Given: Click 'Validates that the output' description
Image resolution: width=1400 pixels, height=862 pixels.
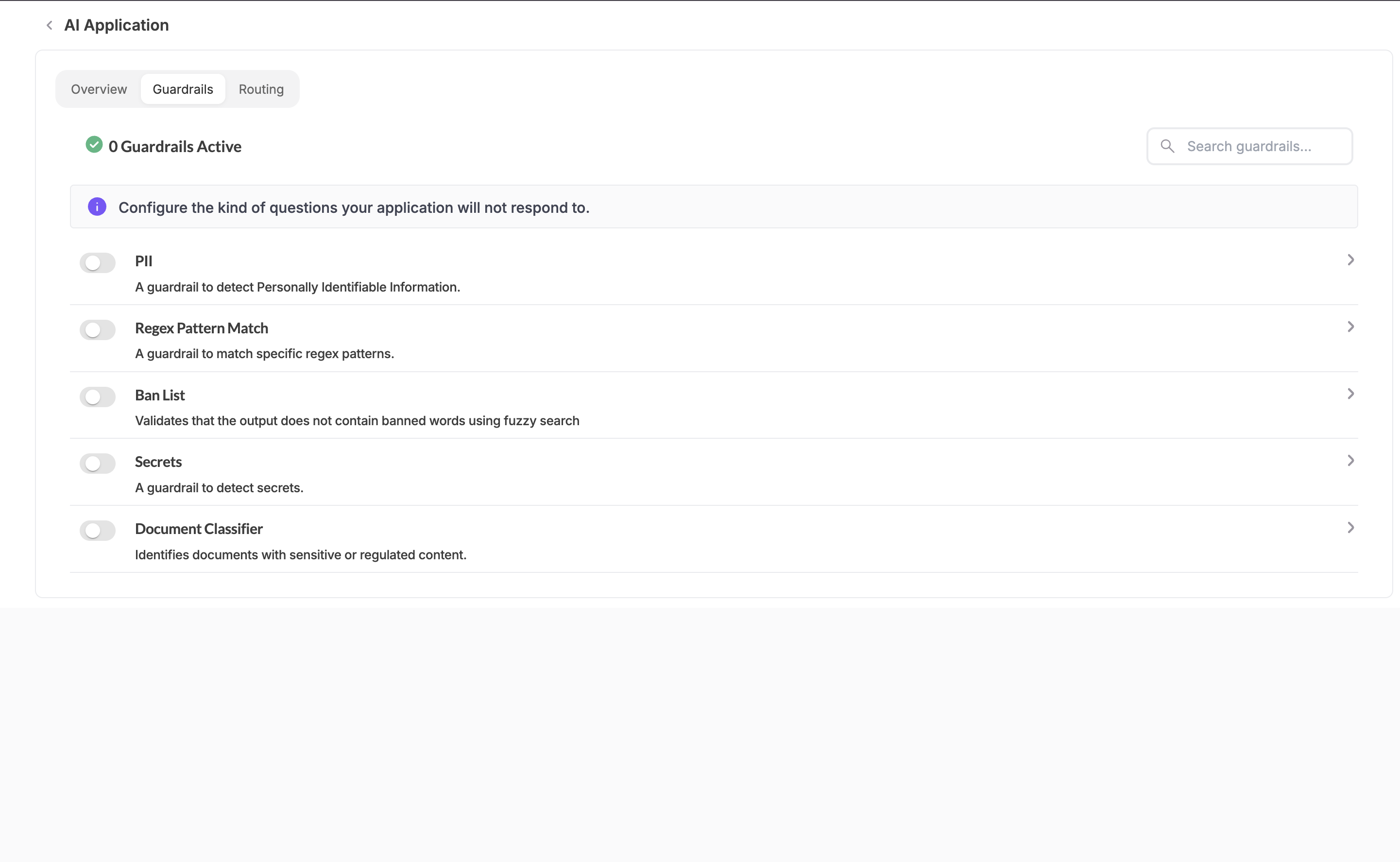Looking at the screenshot, I should 357,421.
